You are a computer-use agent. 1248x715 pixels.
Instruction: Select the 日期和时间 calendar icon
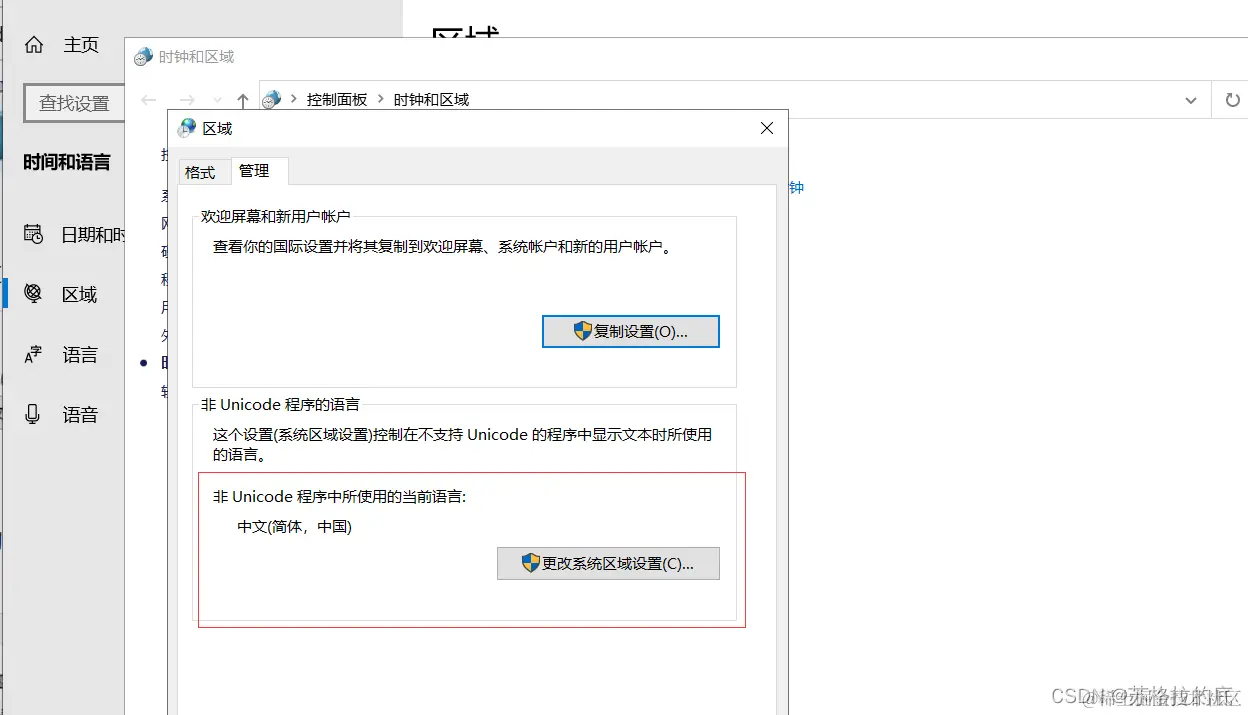(x=34, y=233)
